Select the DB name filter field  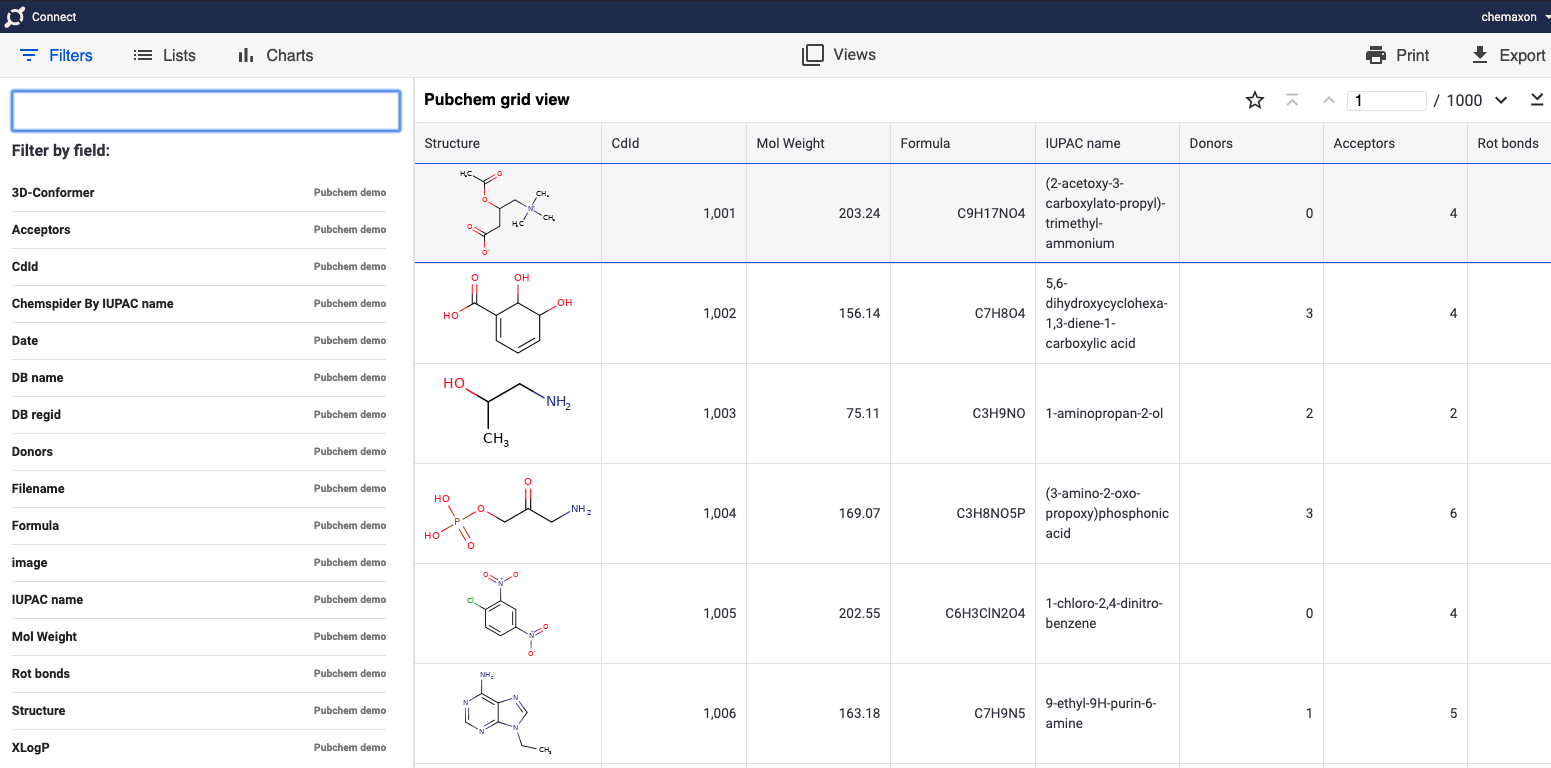pos(199,378)
